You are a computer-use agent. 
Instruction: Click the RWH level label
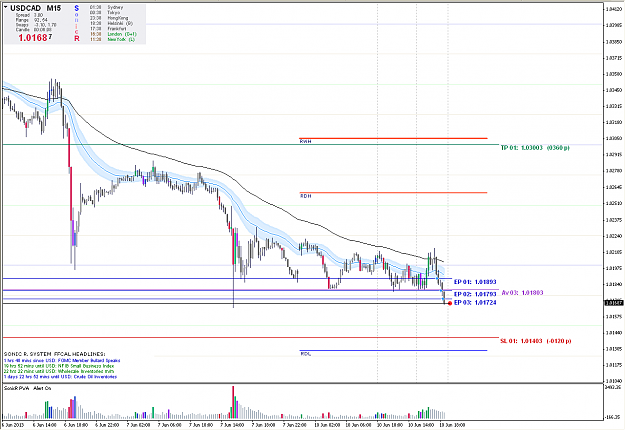coord(306,141)
